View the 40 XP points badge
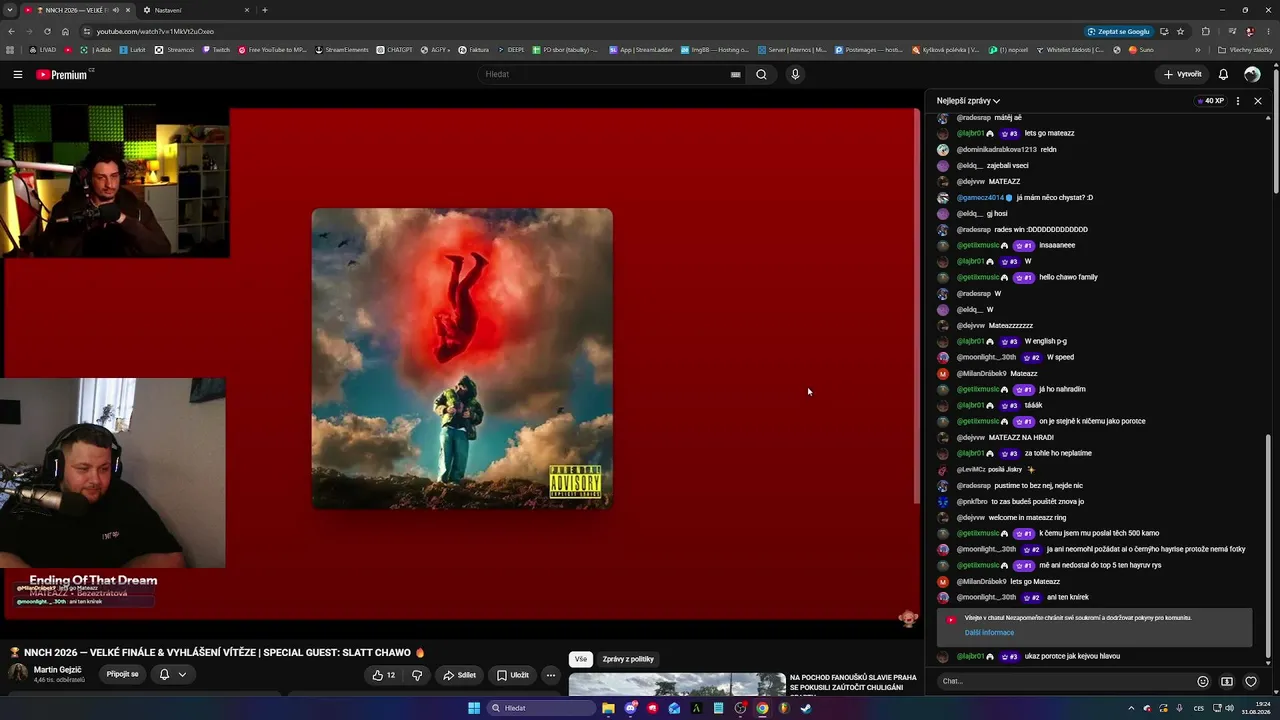 coord(1210,101)
